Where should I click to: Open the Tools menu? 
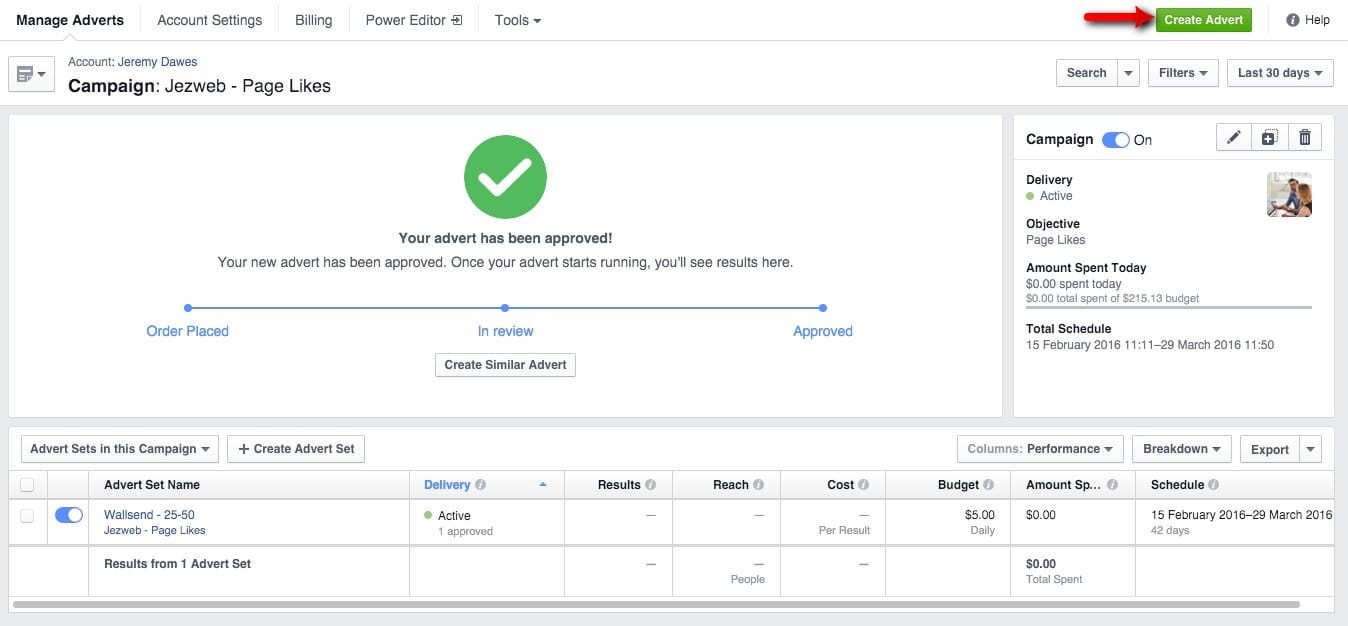pos(517,20)
